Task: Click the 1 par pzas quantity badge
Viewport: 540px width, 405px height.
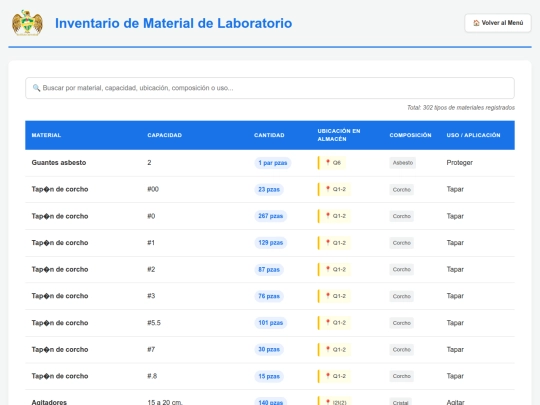Action: click(272, 163)
